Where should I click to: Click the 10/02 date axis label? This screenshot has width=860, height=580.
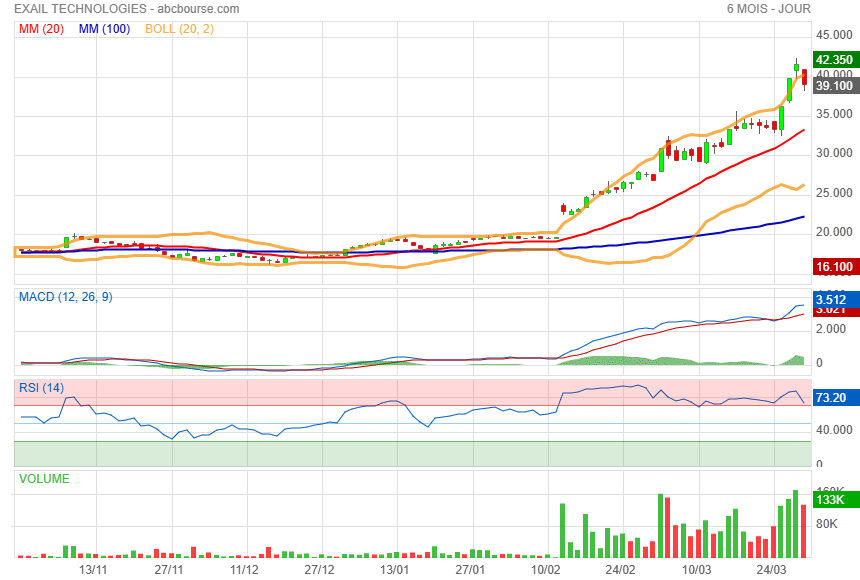(x=546, y=570)
